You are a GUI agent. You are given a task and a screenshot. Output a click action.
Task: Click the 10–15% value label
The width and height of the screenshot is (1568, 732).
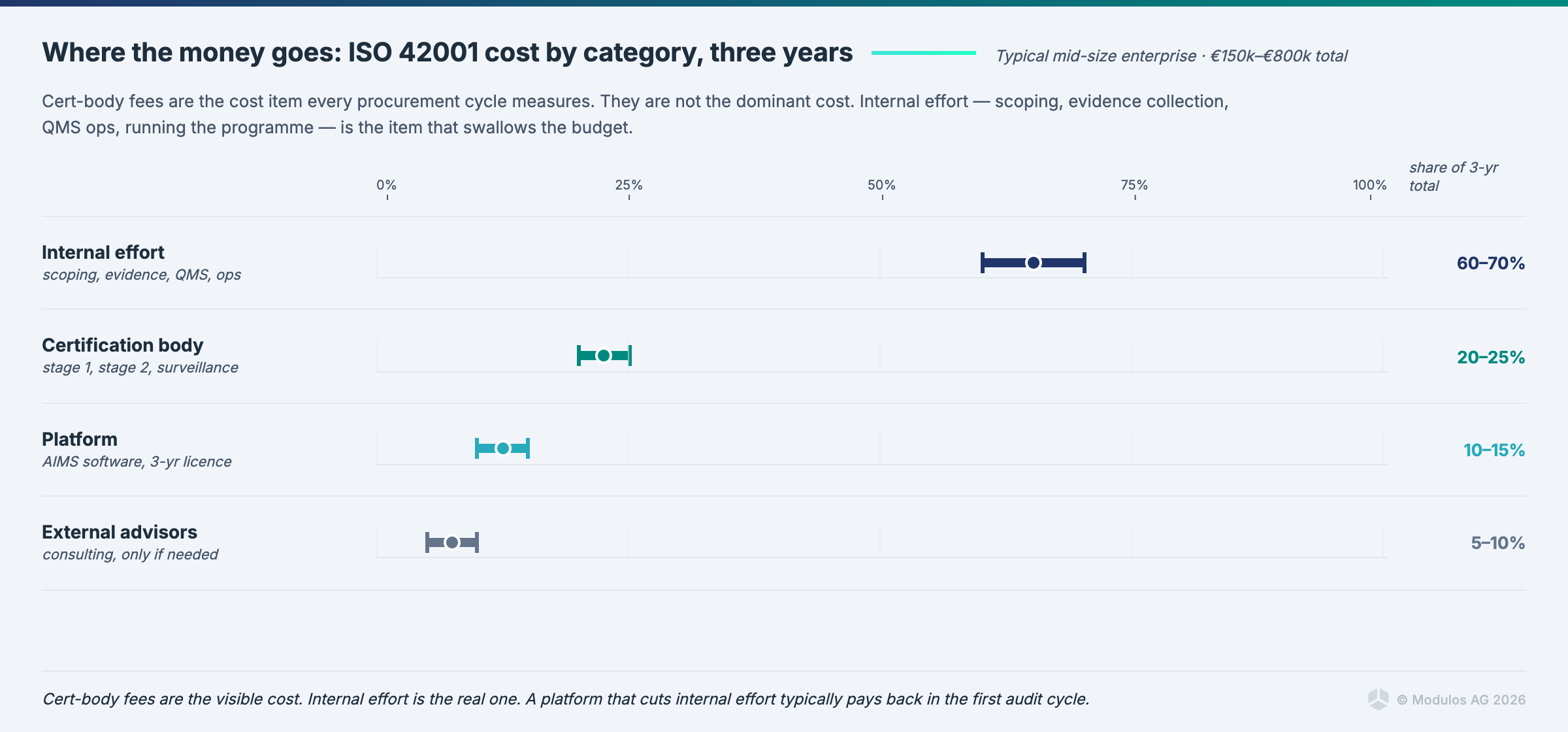[x=1494, y=450]
